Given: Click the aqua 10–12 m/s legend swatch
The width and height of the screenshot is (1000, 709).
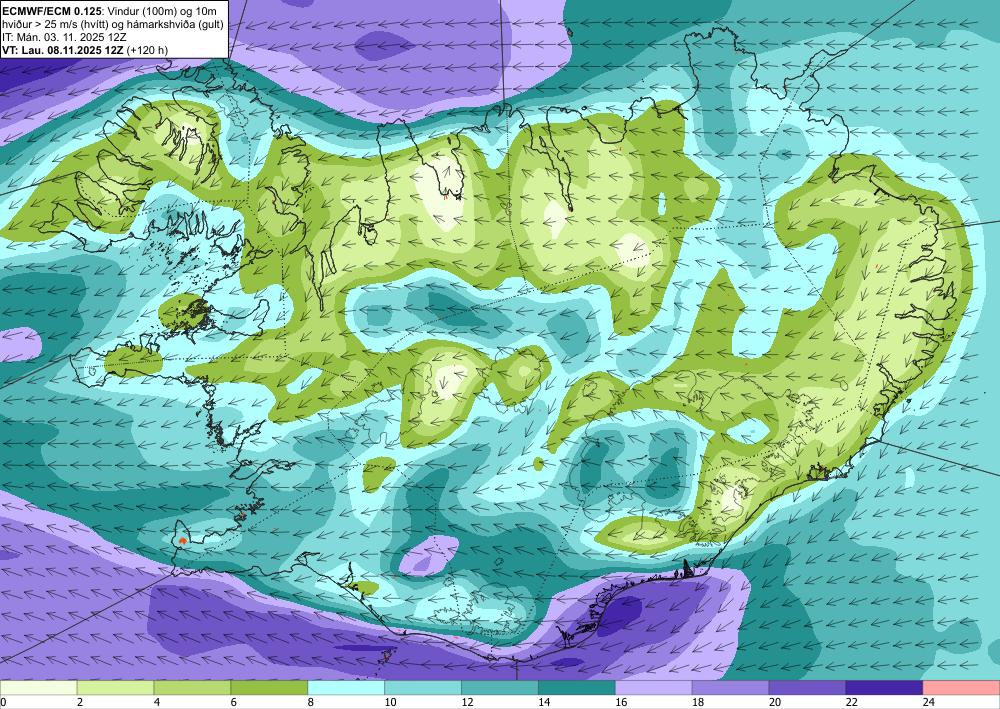Looking at the screenshot, I should (423, 687).
